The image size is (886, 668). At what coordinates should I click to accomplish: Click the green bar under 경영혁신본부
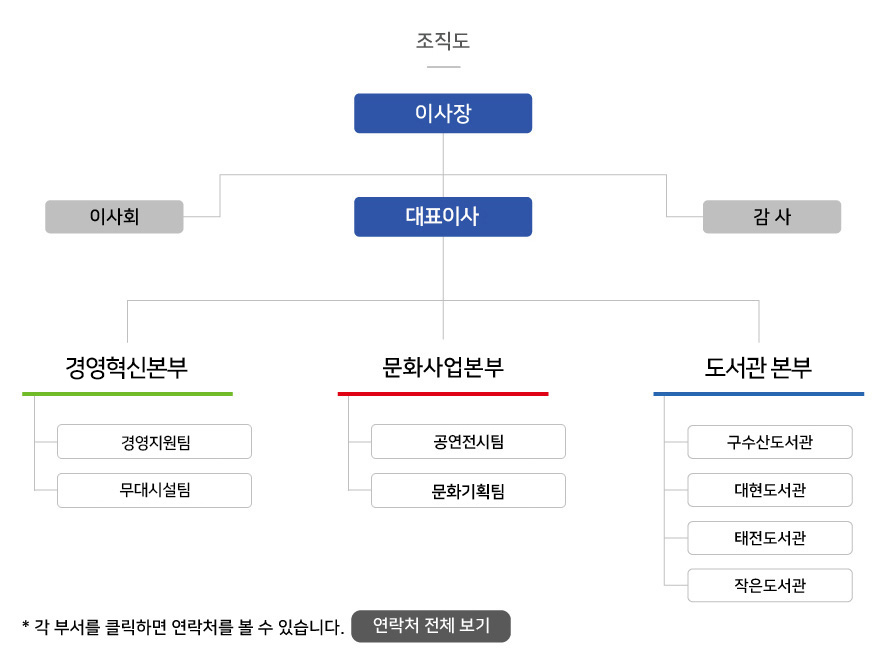(x=127, y=394)
